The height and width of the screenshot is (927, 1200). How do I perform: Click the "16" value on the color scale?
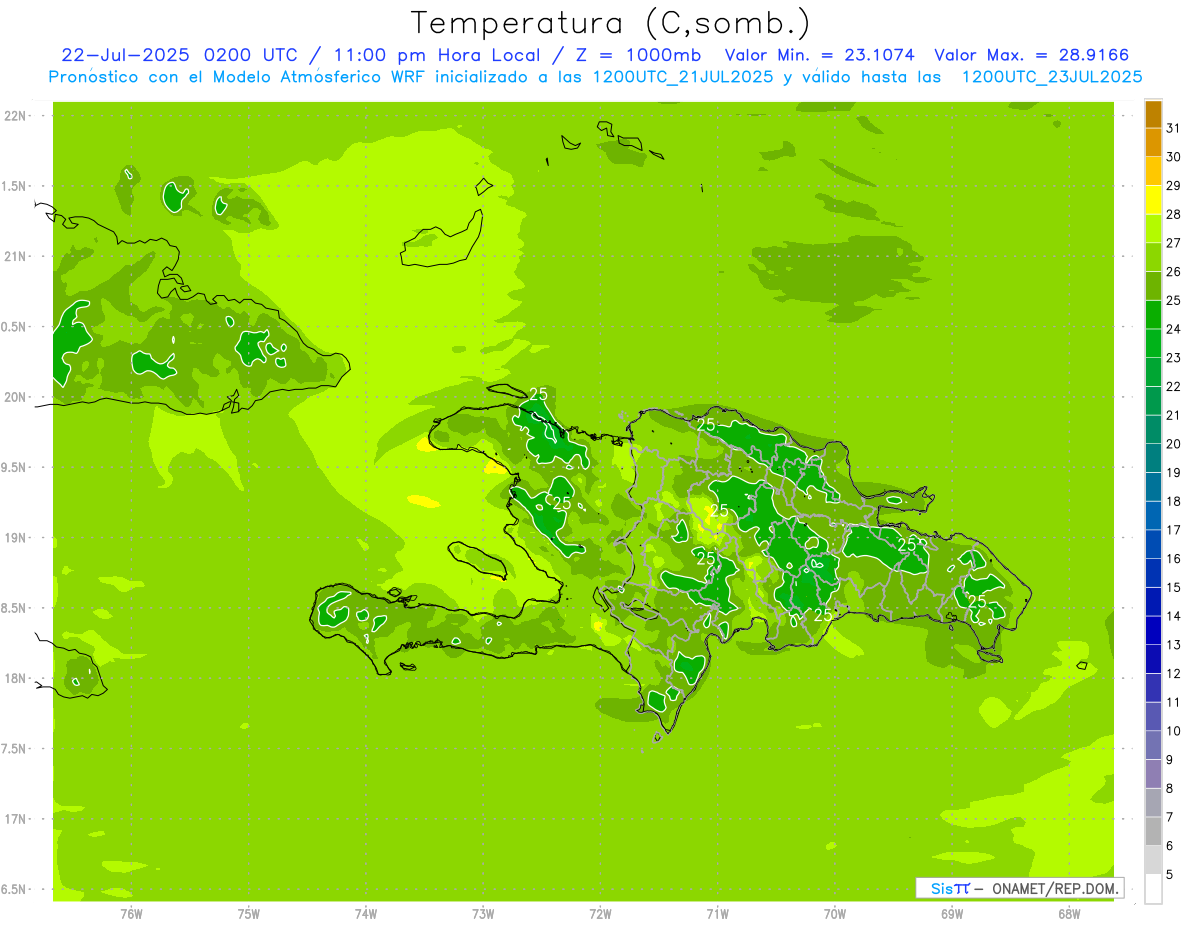point(1174,559)
